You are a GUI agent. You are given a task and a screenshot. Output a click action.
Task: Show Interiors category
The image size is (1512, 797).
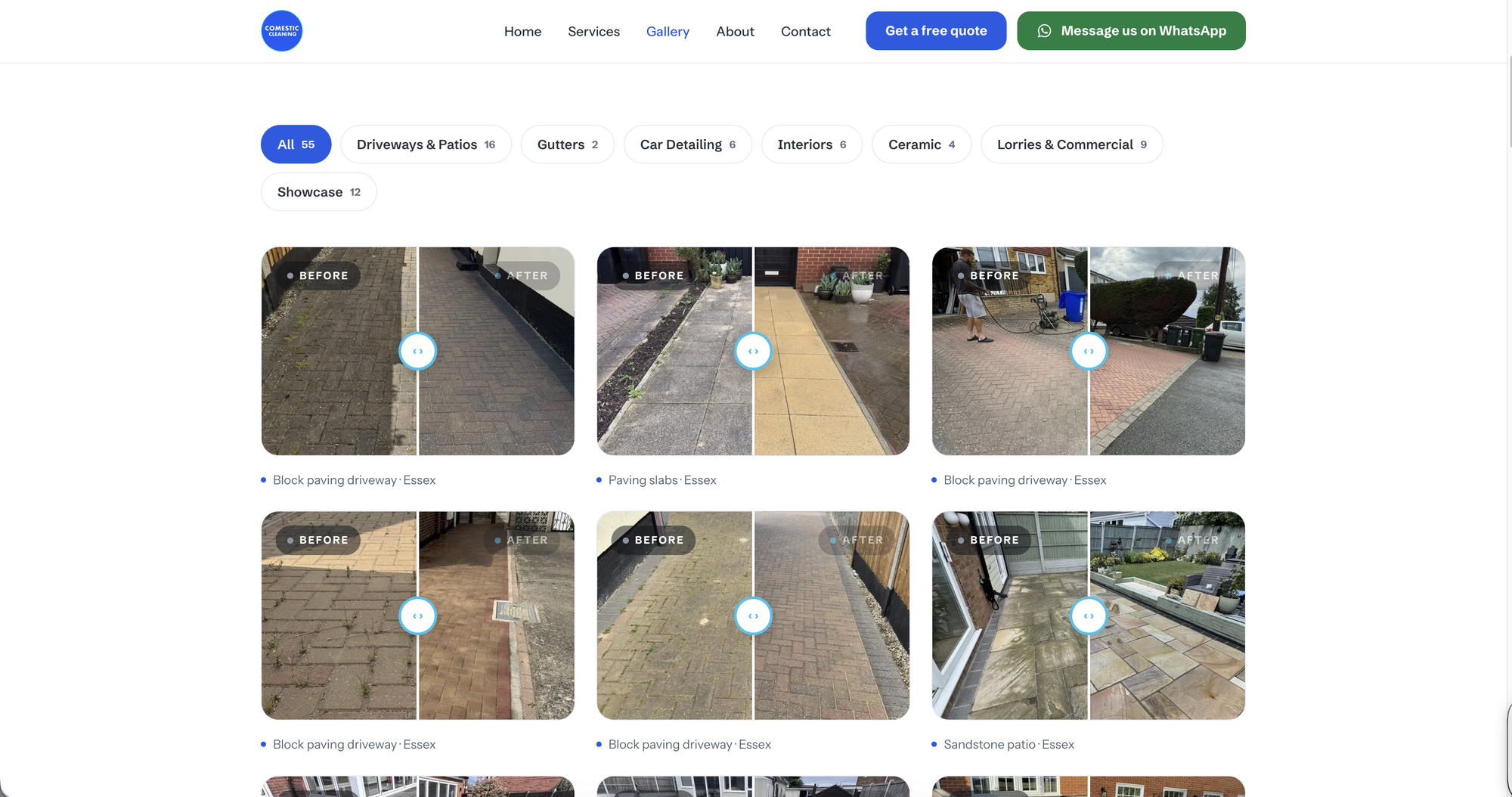(x=812, y=144)
